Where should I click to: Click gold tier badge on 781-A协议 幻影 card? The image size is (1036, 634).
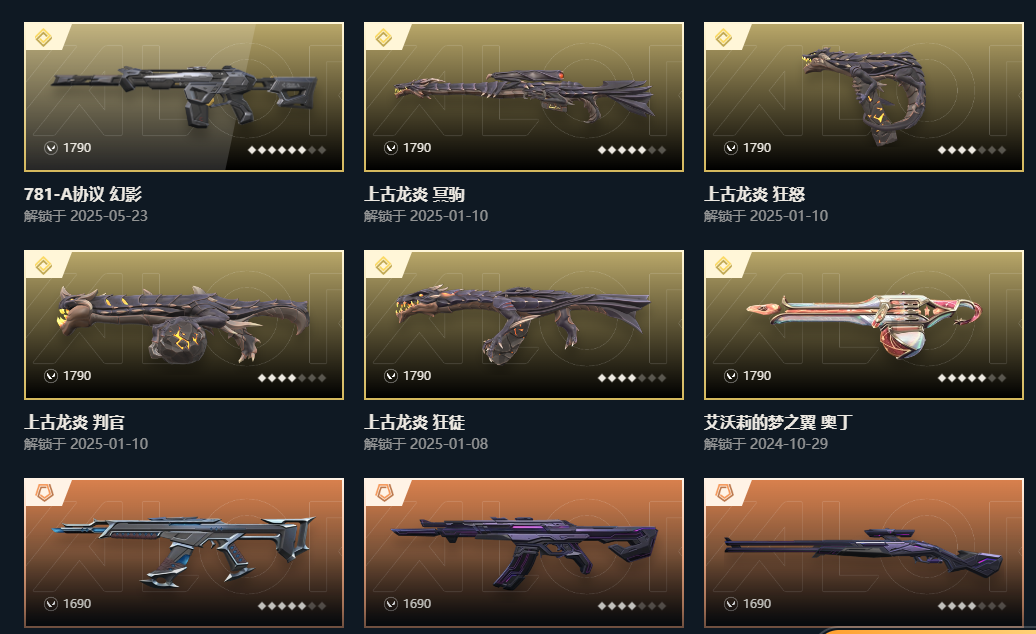[x=44, y=38]
